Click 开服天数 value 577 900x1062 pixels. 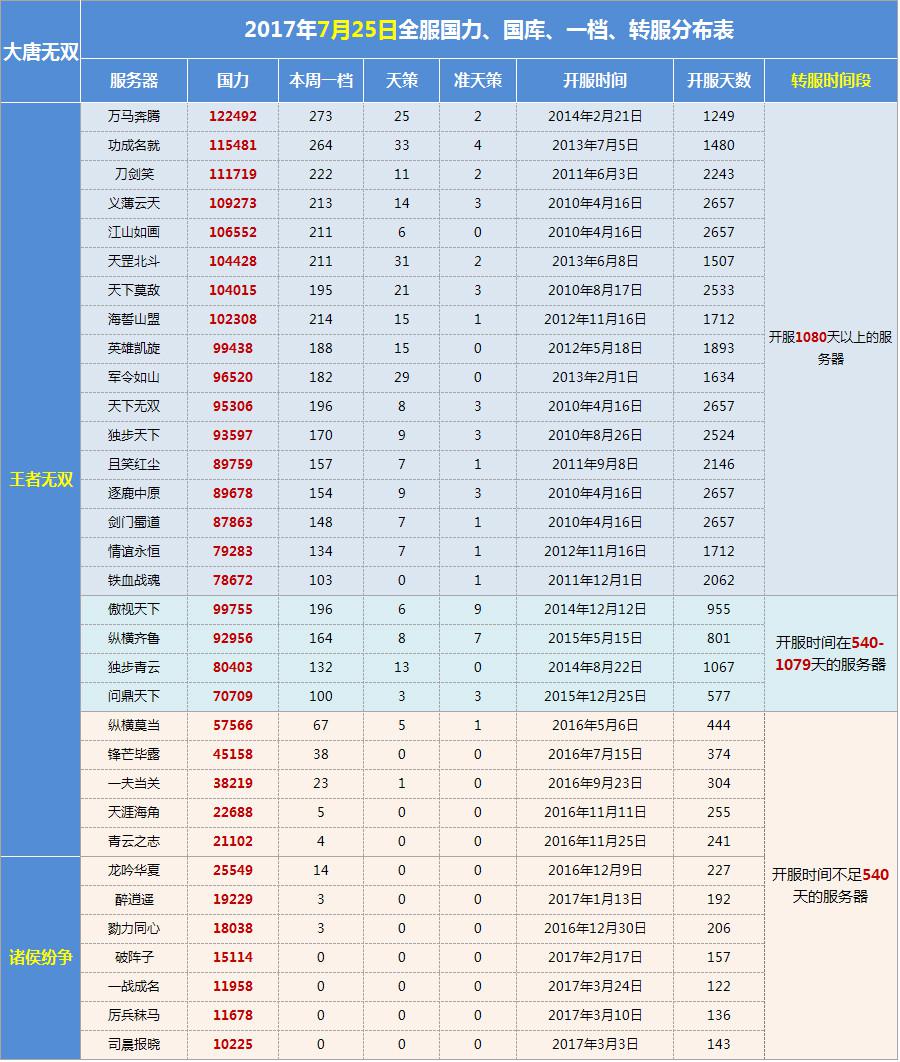tap(719, 696)
